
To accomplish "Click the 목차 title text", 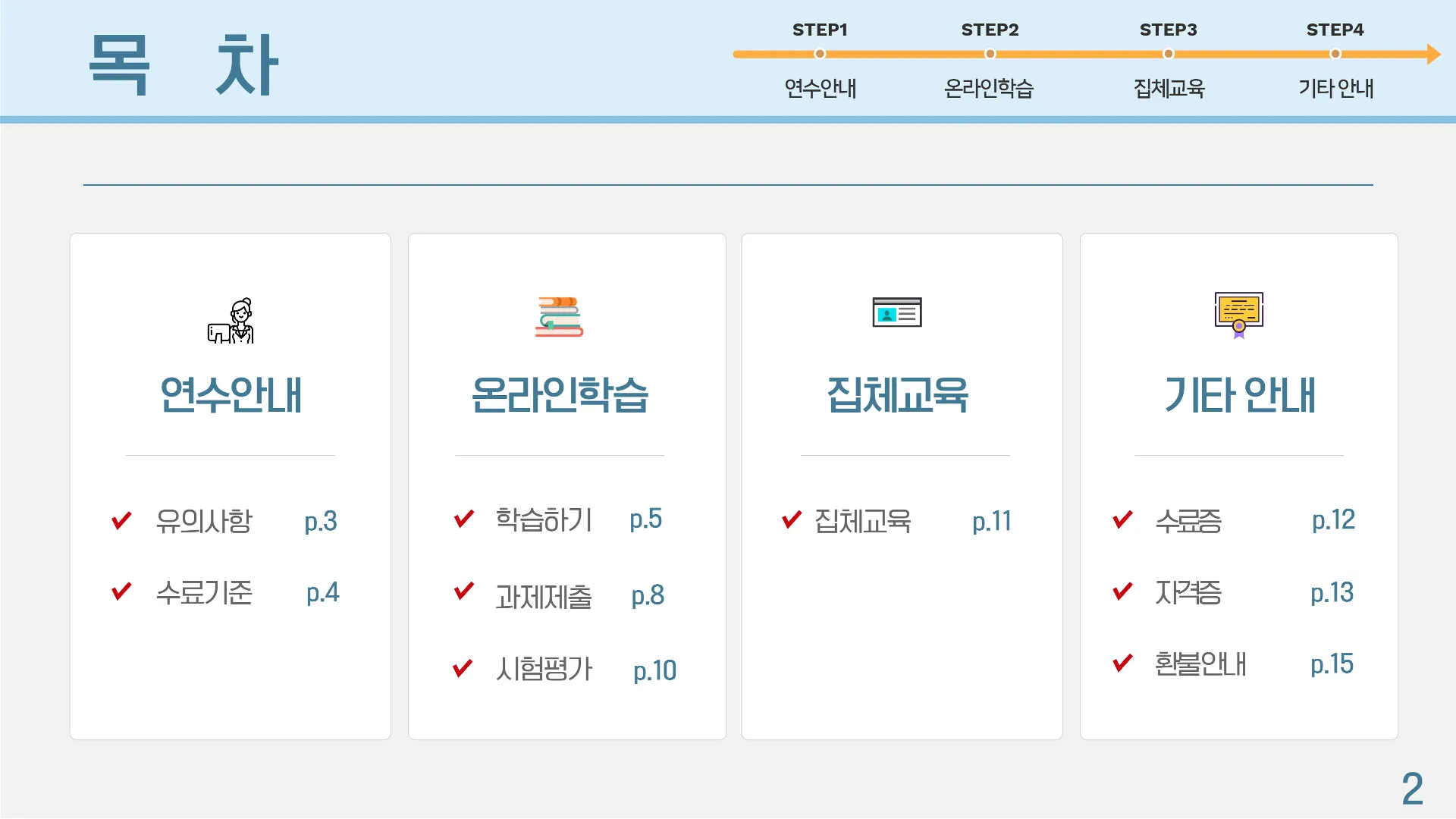I will 184,65.
